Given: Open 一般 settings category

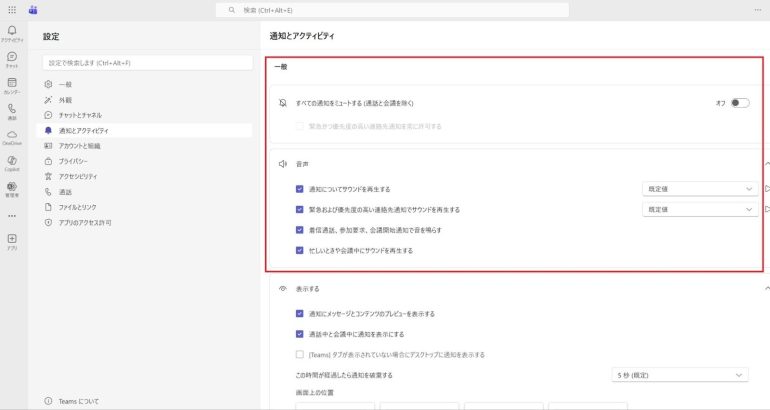Looking at the screenshot, I should tap(65, 85).
